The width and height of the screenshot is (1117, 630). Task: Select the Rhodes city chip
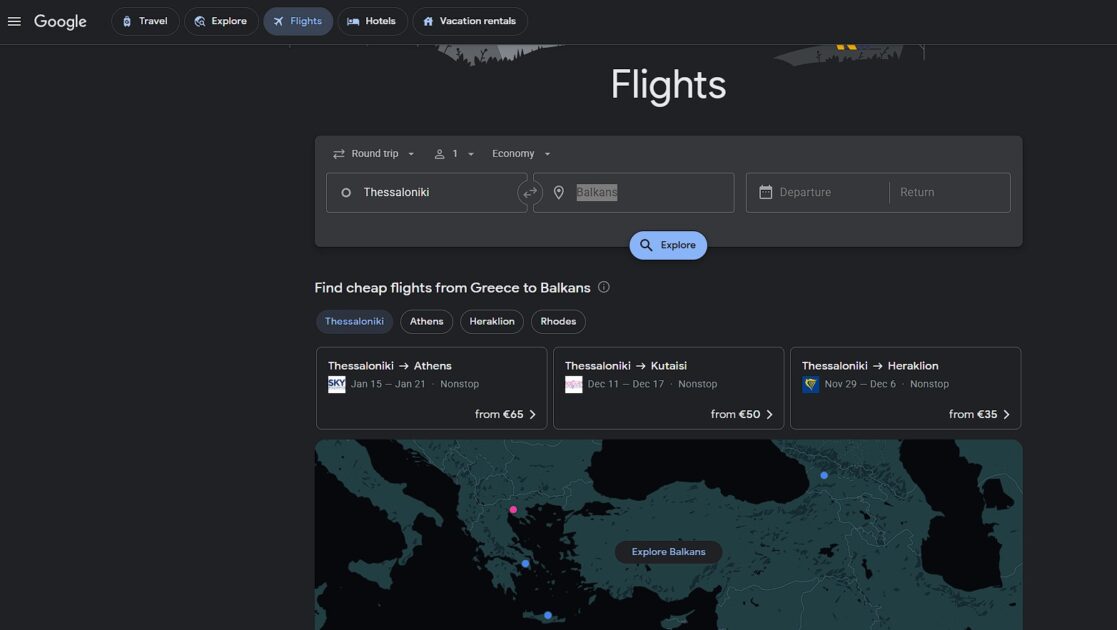(558, 321)
